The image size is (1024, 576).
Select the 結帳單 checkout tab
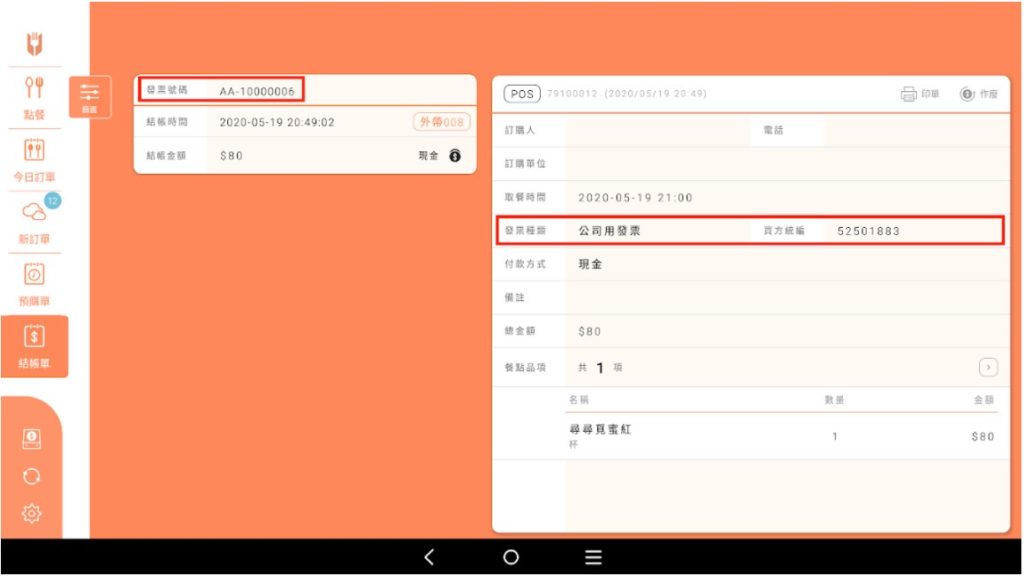34,346
